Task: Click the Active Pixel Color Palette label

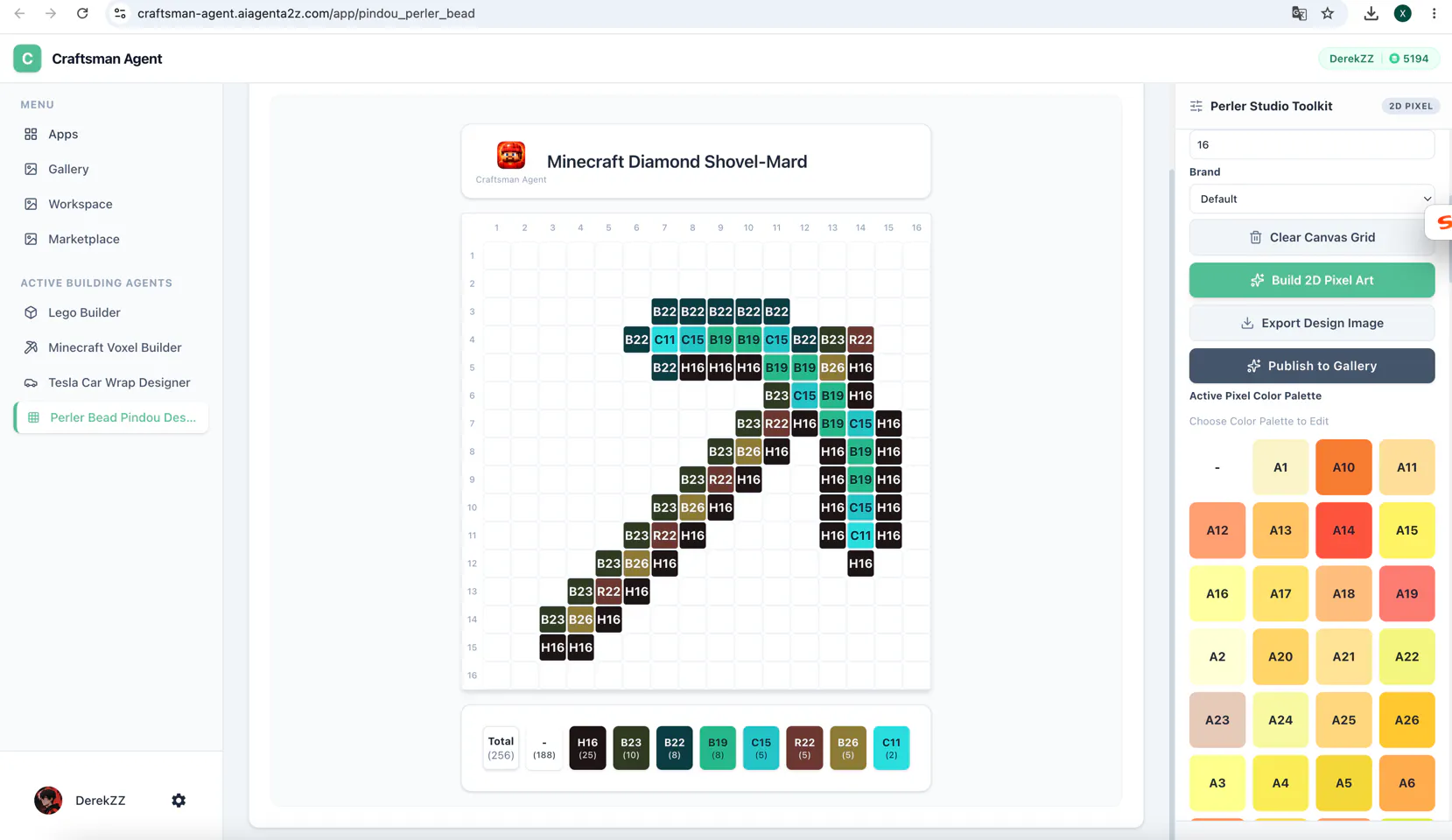Action: (x=1255, y=395)
